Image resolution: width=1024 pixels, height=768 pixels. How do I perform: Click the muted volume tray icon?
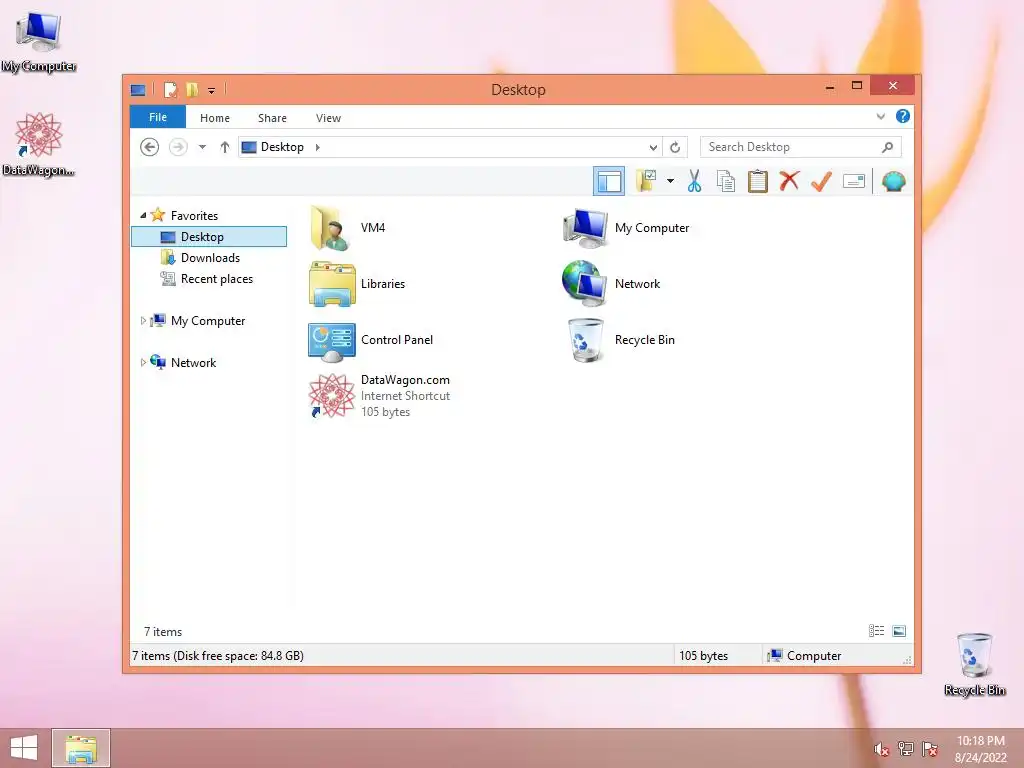point(881,749)
